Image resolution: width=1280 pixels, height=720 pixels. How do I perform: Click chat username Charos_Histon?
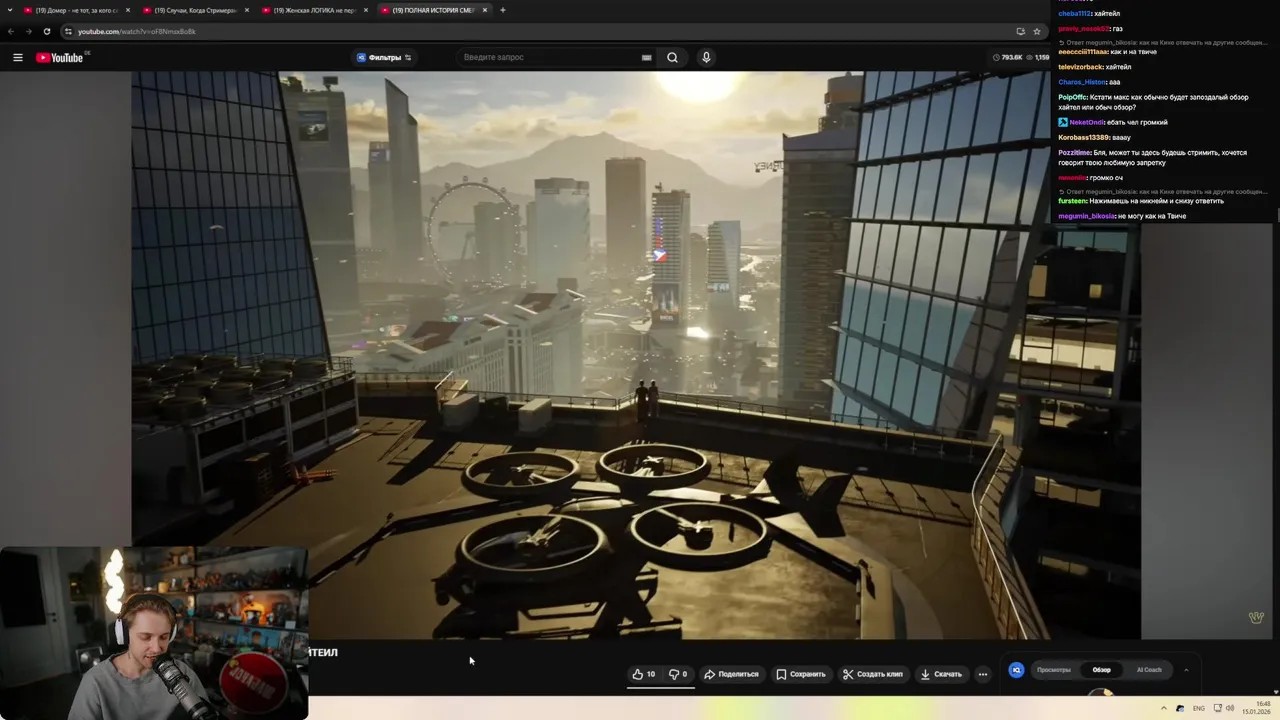click(1082, 82)
